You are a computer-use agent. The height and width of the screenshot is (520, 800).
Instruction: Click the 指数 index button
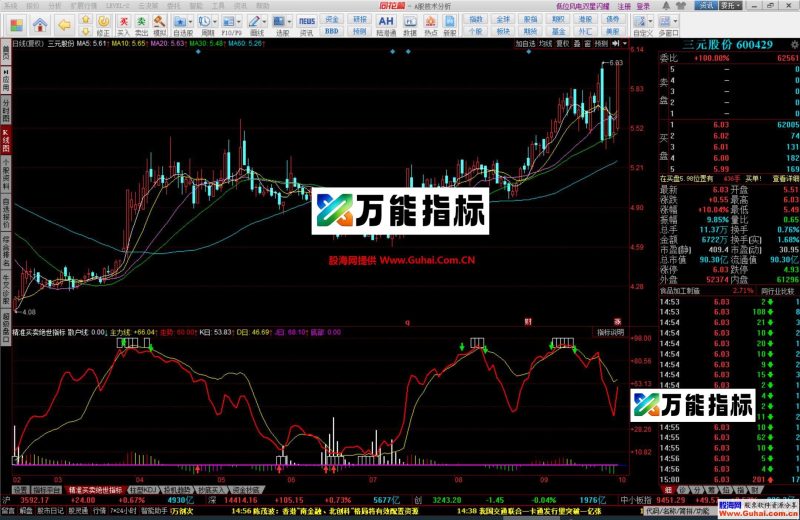tap(476, 19)
